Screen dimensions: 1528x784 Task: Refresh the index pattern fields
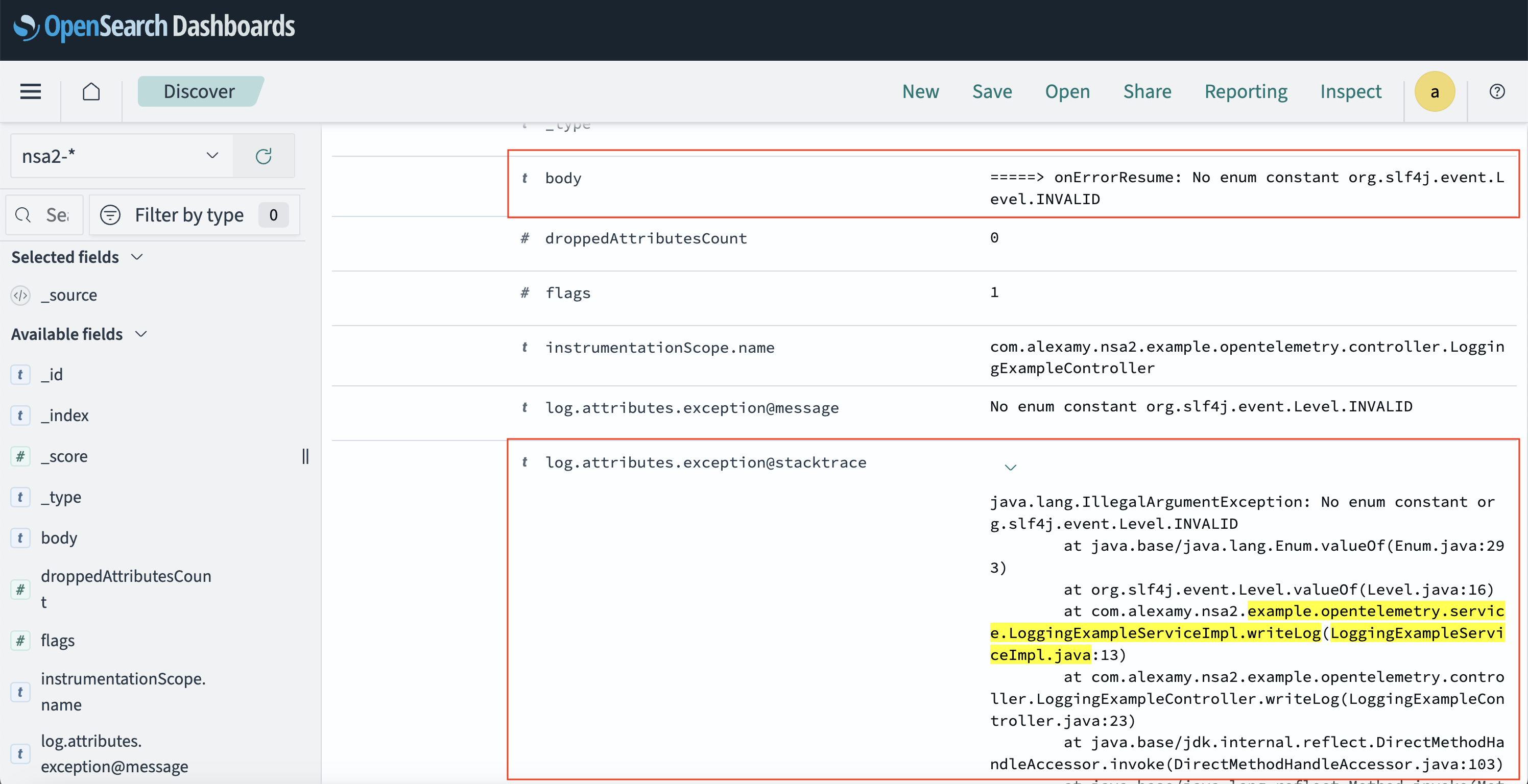coord(264,156)
